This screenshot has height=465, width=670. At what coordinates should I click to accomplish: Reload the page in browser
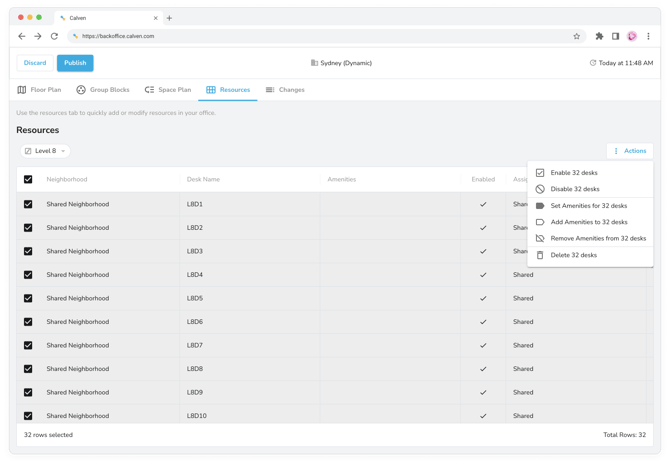(54, 36)
